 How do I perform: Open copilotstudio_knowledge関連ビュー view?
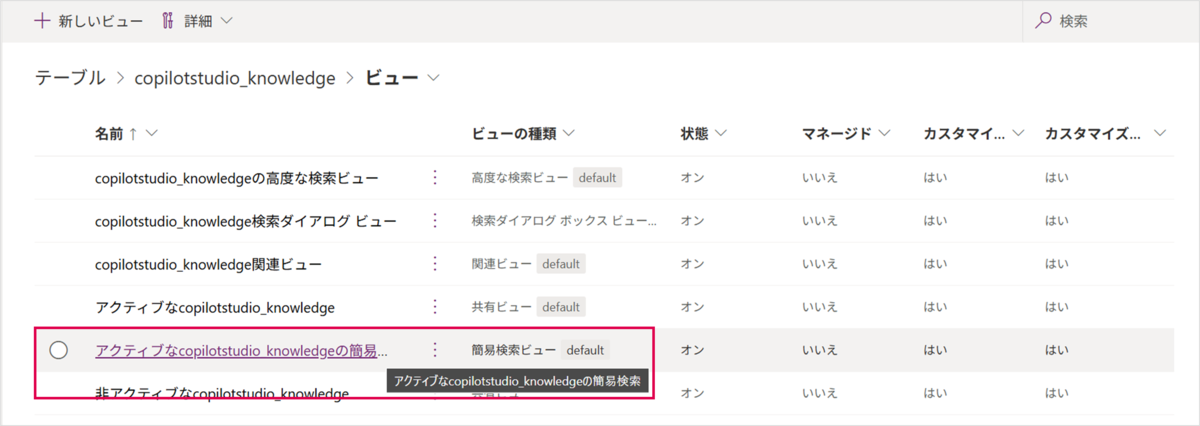pos(208,264)
